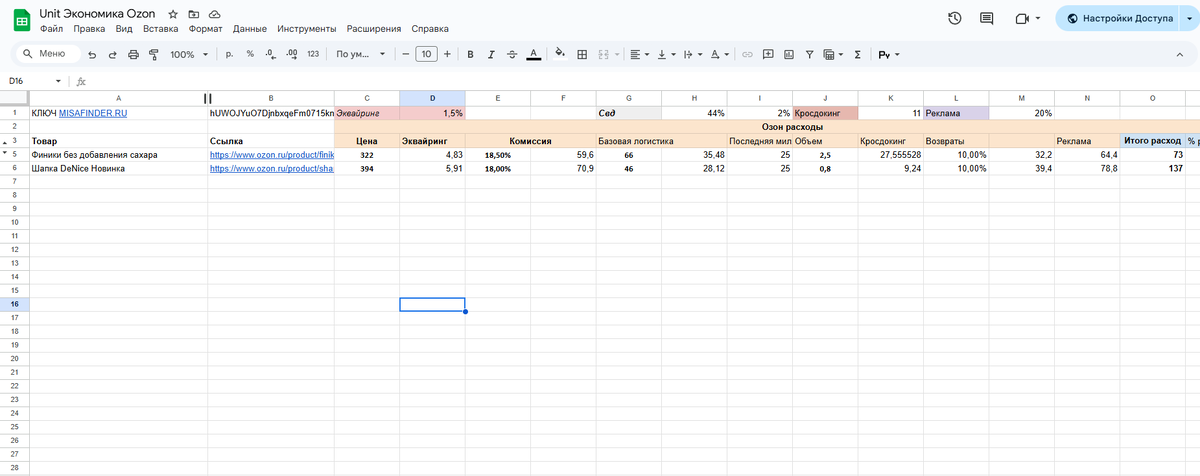Open the 123 number format menu
This screenshot has height=476, width=1200.
click(x=313, y=54)
